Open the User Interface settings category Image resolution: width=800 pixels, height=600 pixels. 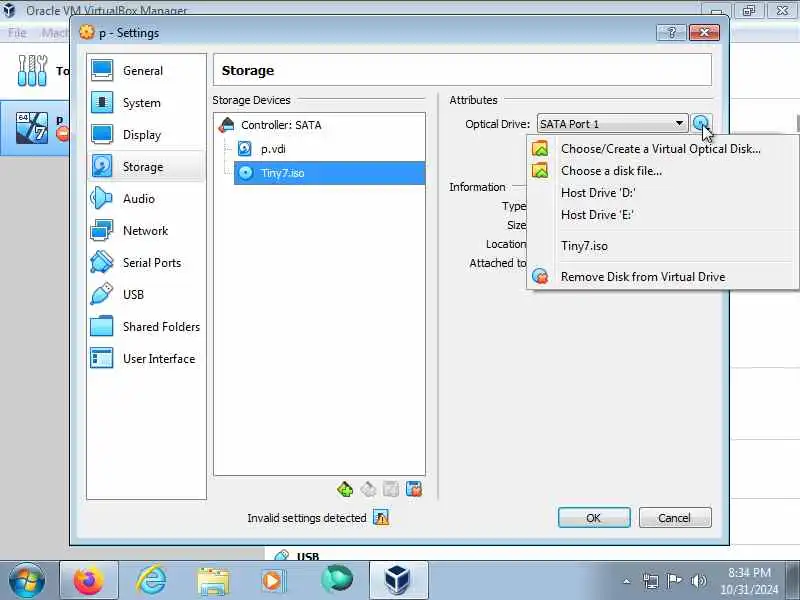146,359
